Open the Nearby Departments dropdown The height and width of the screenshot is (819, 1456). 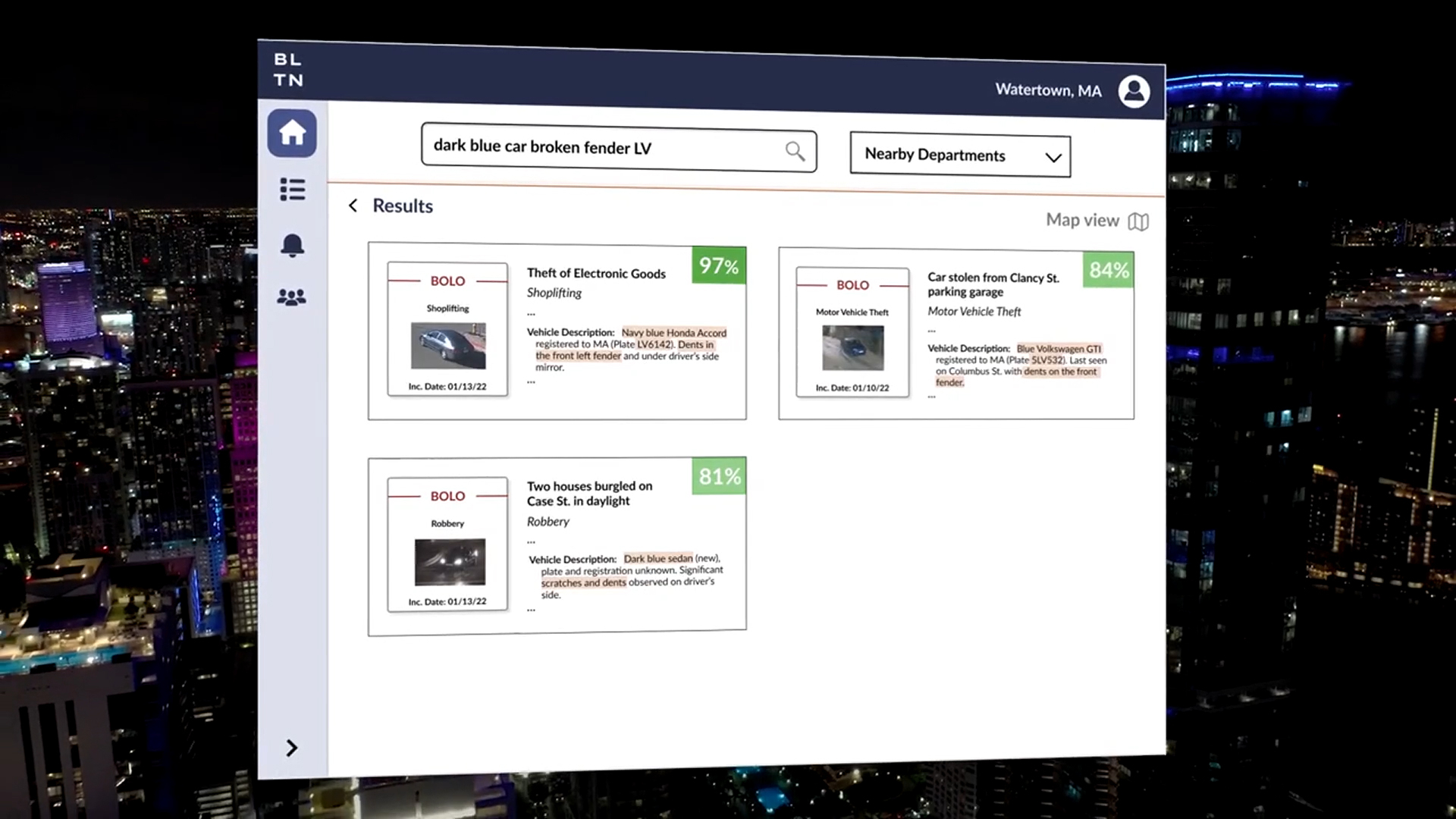pos(960,155)
